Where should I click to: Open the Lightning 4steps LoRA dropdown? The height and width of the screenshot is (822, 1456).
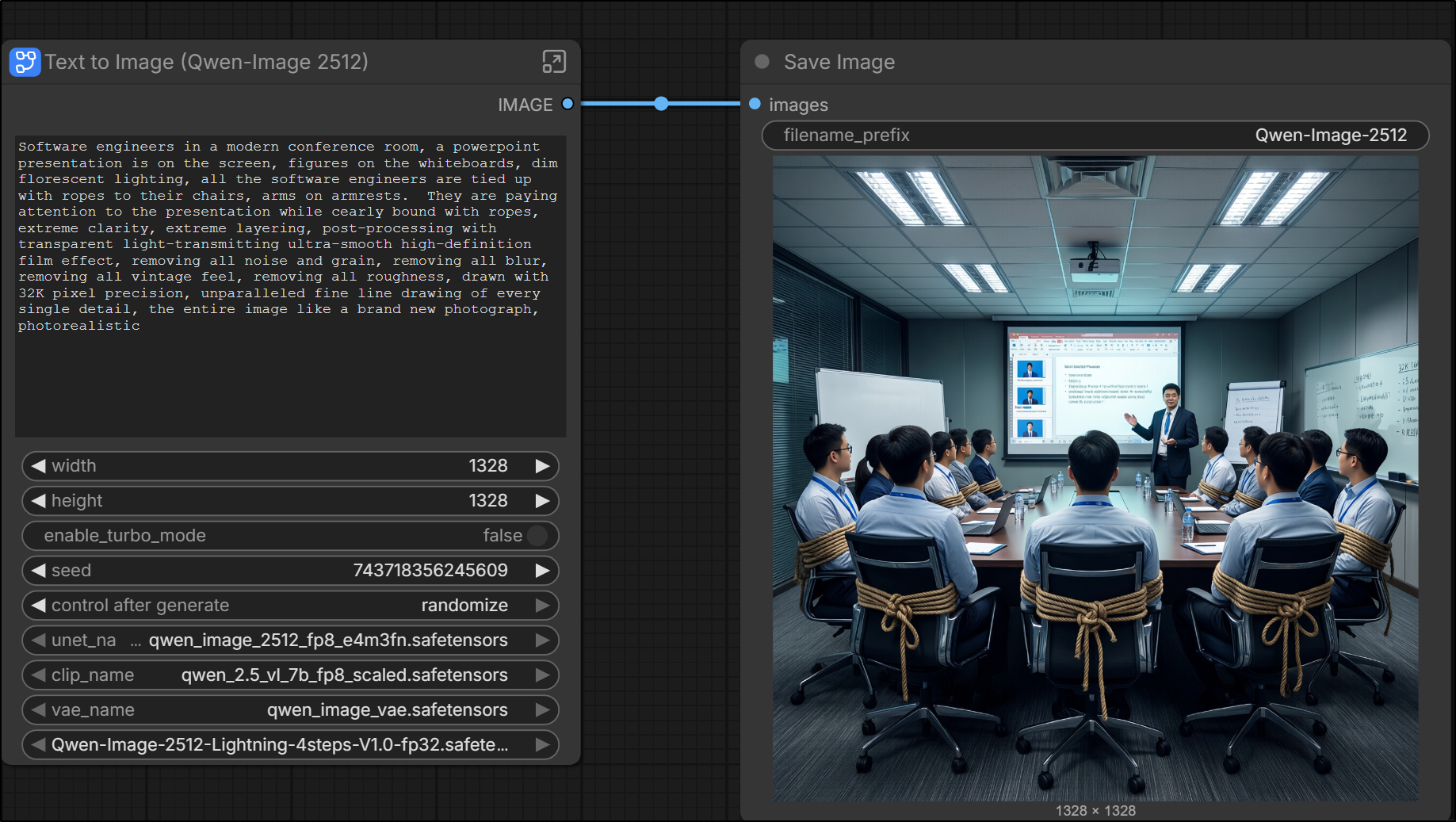pyautogui.click(x=290, y=745)
